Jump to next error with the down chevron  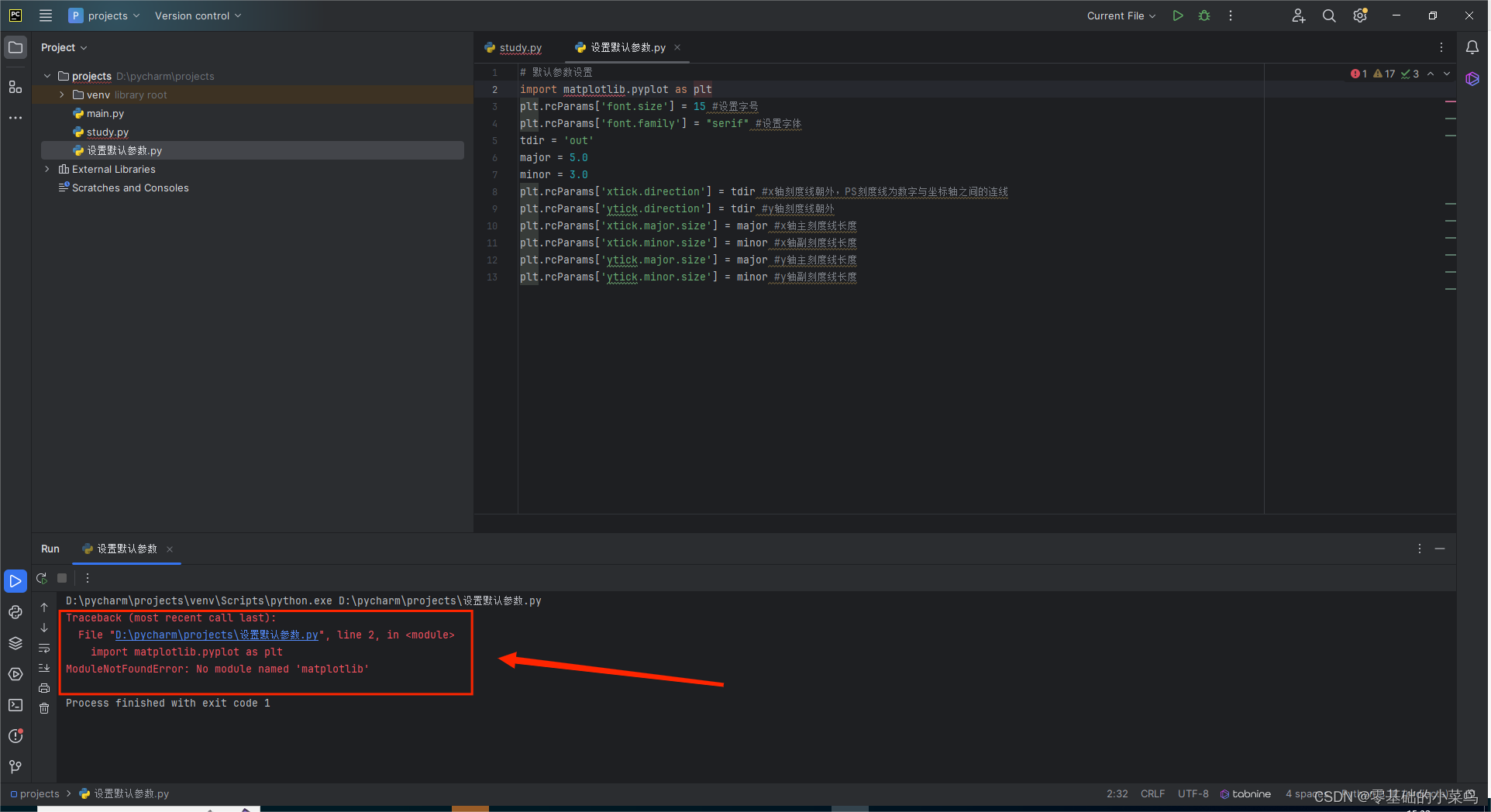point(1446,74)
